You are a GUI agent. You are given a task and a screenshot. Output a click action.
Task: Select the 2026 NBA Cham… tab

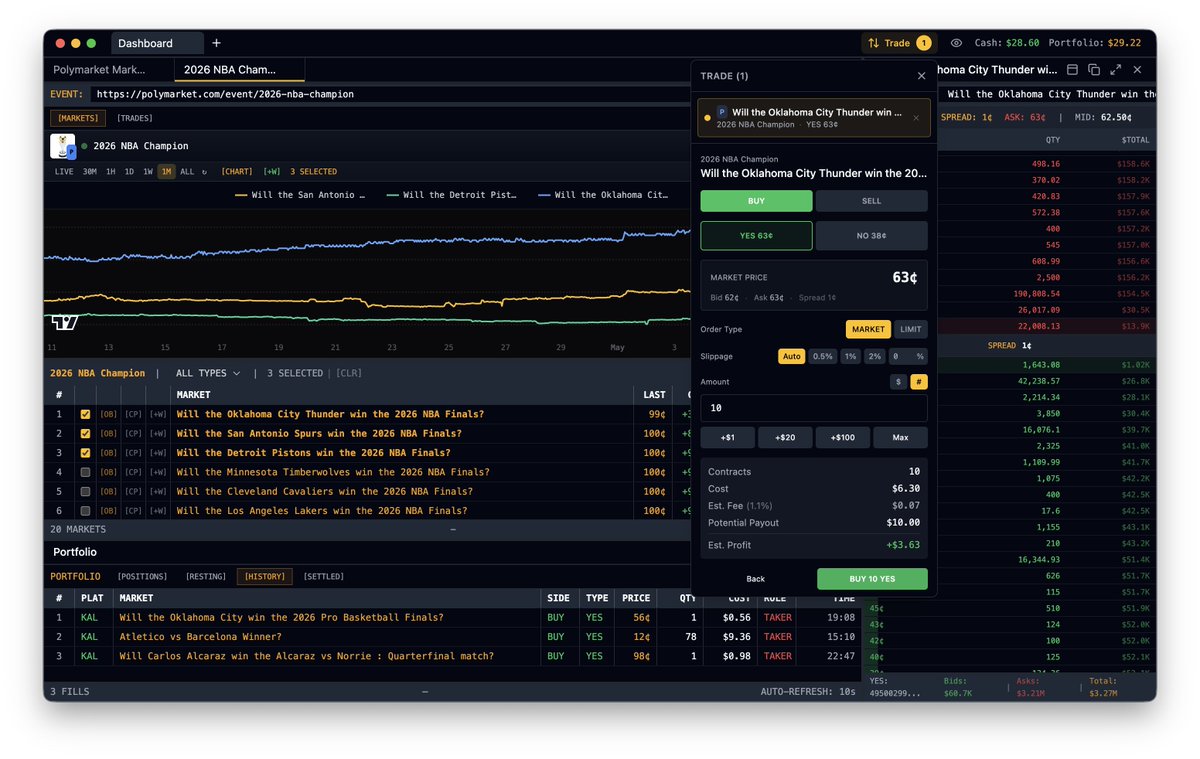click(x=239, y=70)
